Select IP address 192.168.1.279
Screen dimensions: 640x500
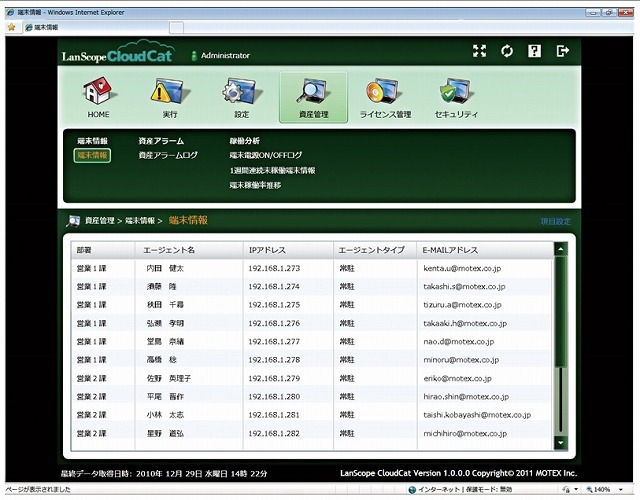pyautogui.click(x=274, y=378)
